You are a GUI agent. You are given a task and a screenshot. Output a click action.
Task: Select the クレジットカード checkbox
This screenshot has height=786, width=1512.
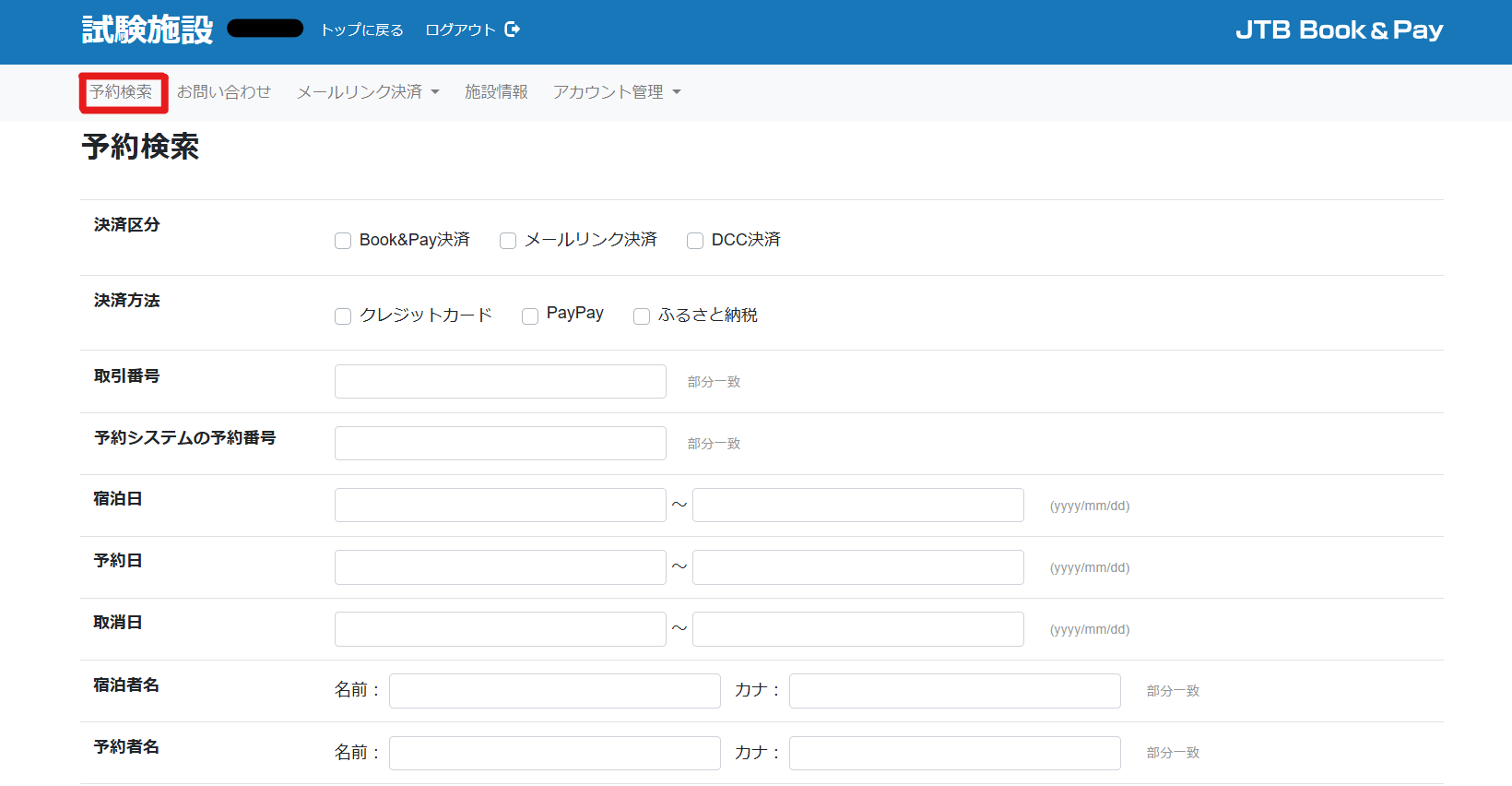pyautogui.click(x=343, y=316)
